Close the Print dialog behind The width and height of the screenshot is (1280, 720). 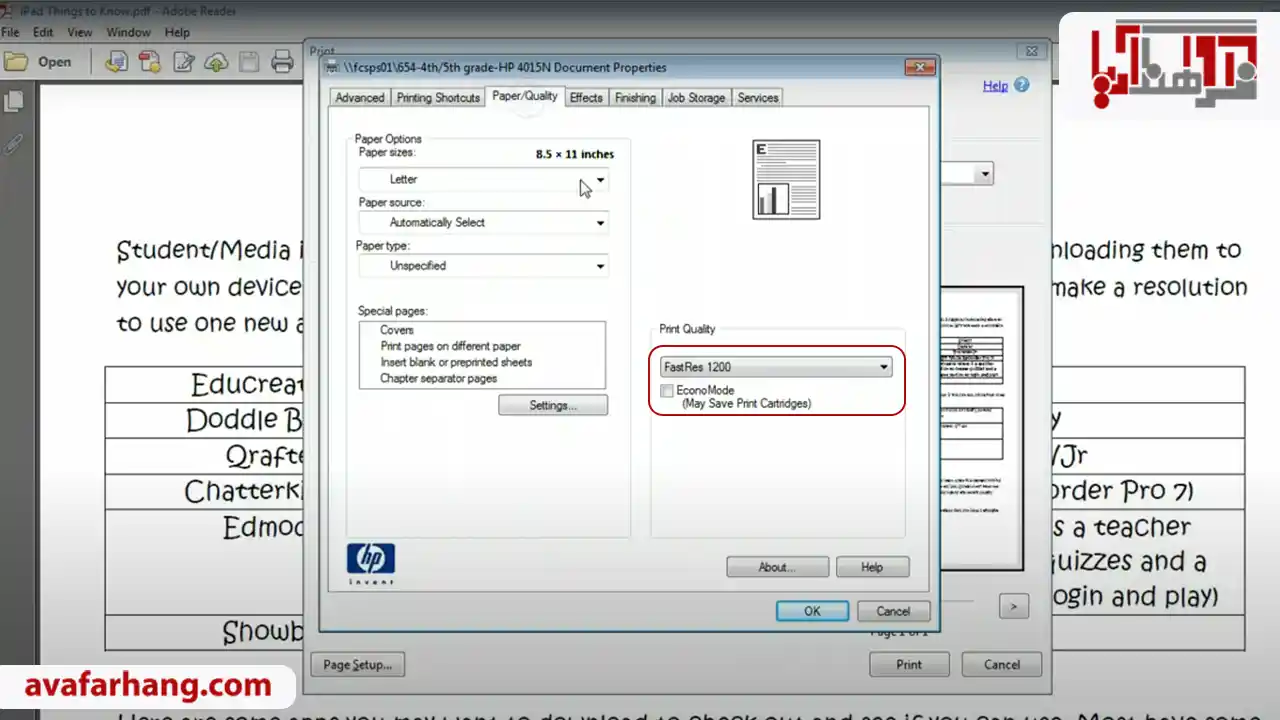click(x=1032, y=51)
